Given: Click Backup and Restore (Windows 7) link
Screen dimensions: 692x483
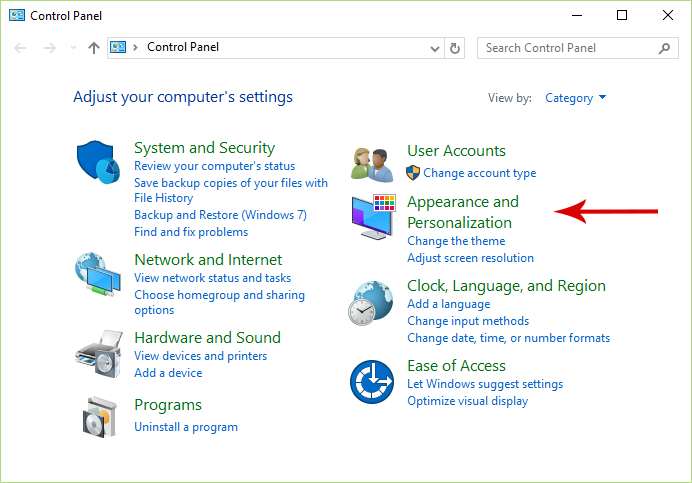Looking at the screenshot, I should (x=220, y=215).
